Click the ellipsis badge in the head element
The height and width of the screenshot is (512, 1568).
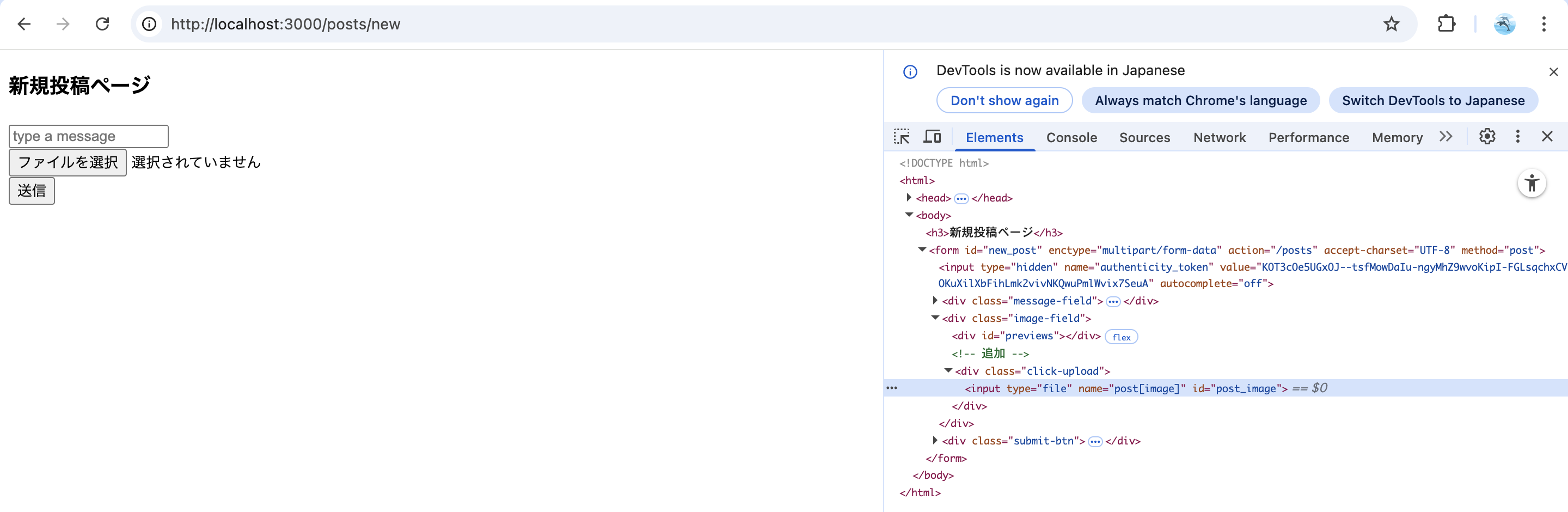(961, 198)
